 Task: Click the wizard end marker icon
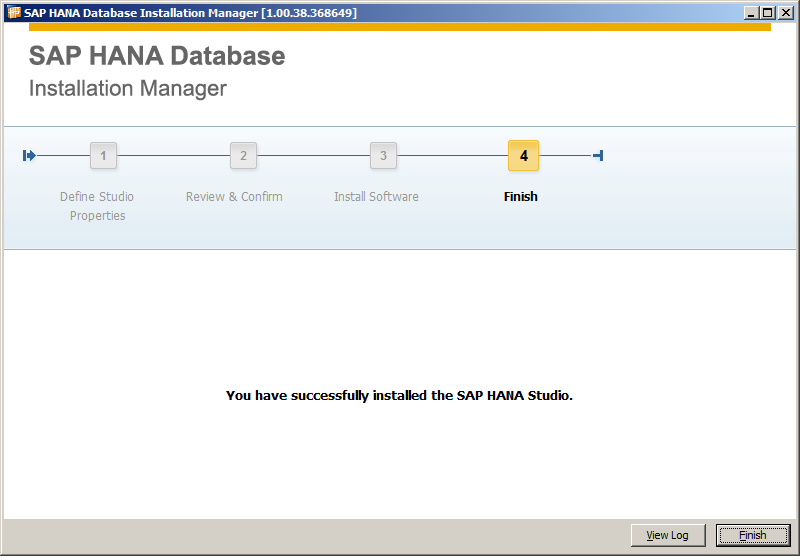(x=598, y=155)
